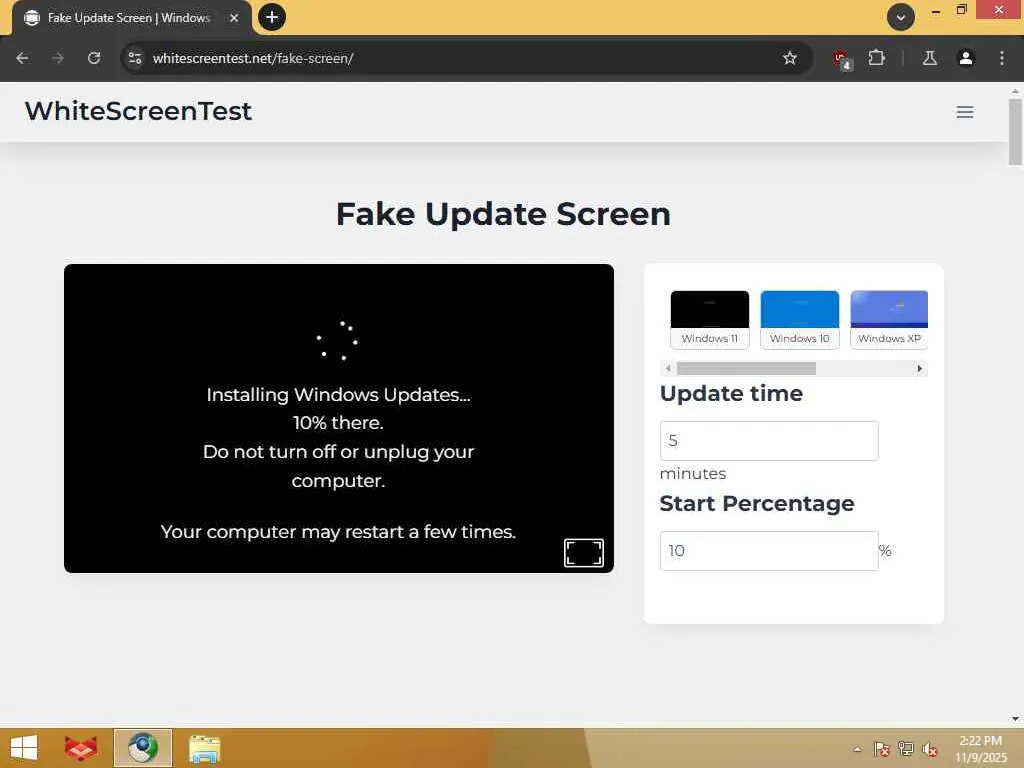Show hidden system tray icons
This screenshot has width=1024, height=768.
click(857, 749)
